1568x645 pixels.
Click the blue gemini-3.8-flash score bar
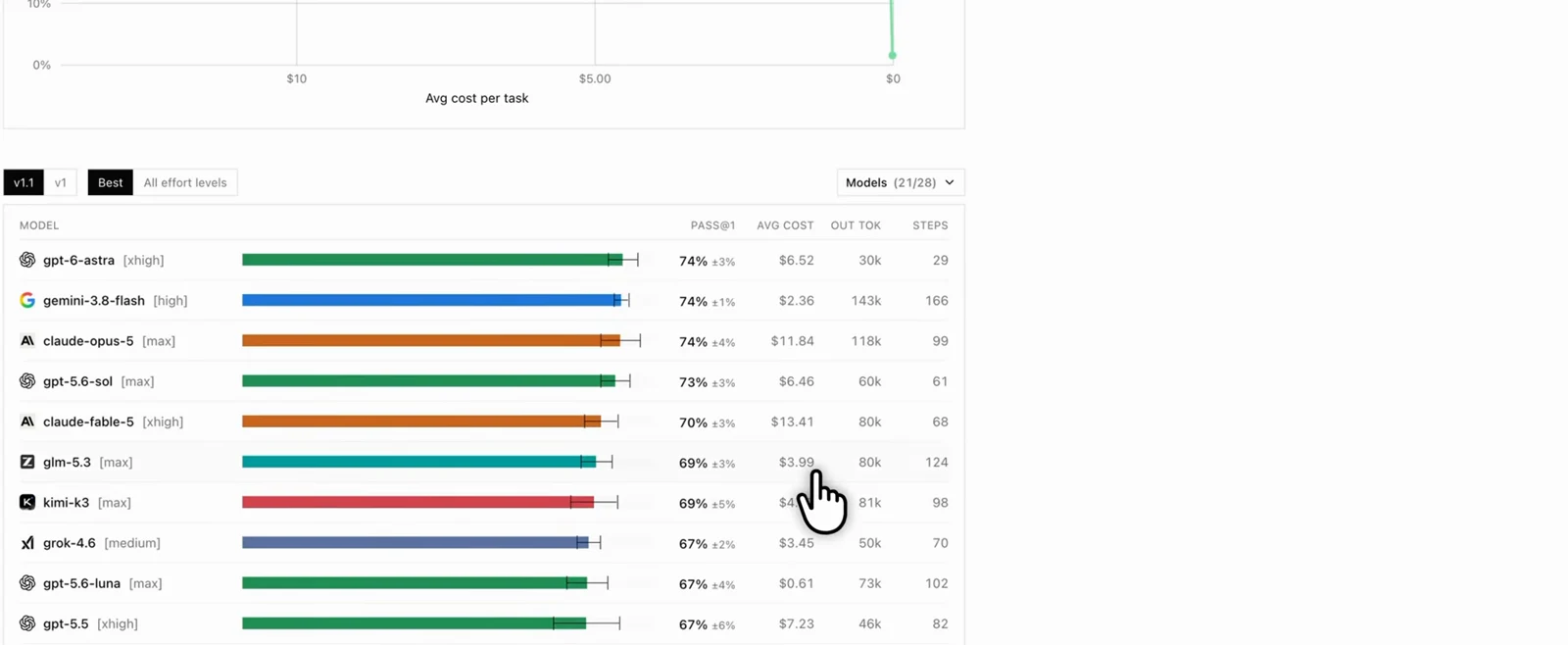coord(431,300)
